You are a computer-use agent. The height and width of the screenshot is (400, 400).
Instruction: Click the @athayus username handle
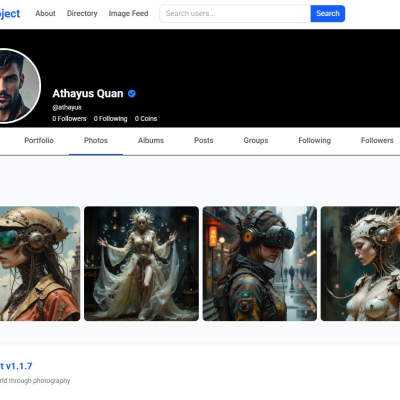pyautogui.click(x=67, y=107)
